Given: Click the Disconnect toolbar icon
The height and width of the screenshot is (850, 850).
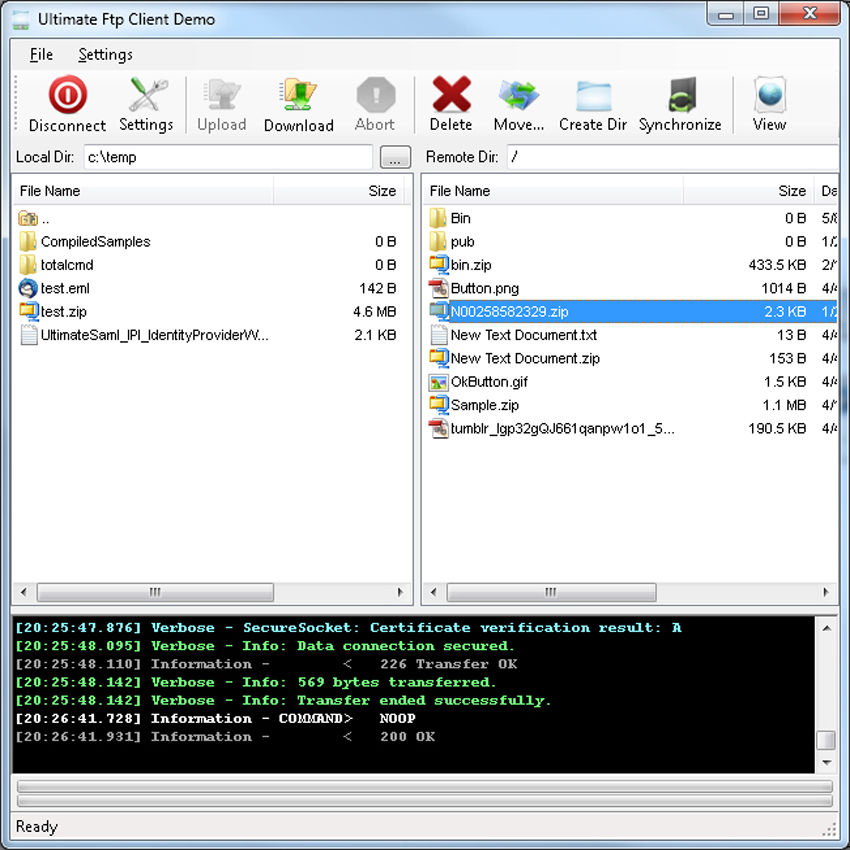Looking at the screenshot, I should click(x=67, y=95).
